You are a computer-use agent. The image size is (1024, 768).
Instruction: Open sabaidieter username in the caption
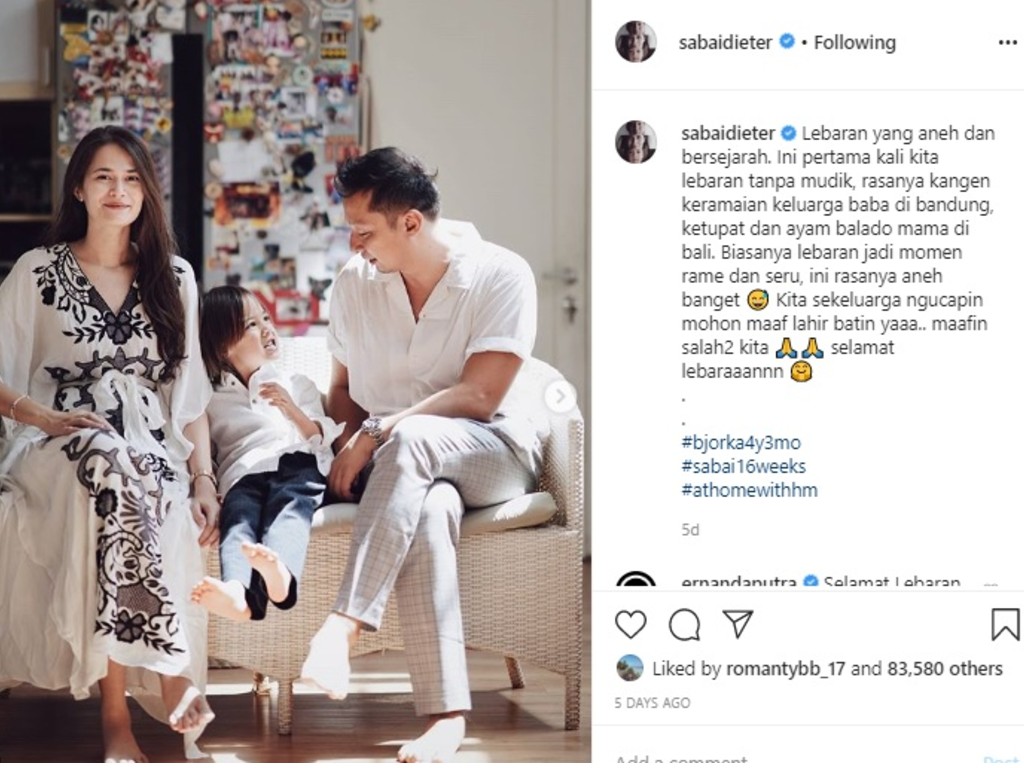point(728,133)
